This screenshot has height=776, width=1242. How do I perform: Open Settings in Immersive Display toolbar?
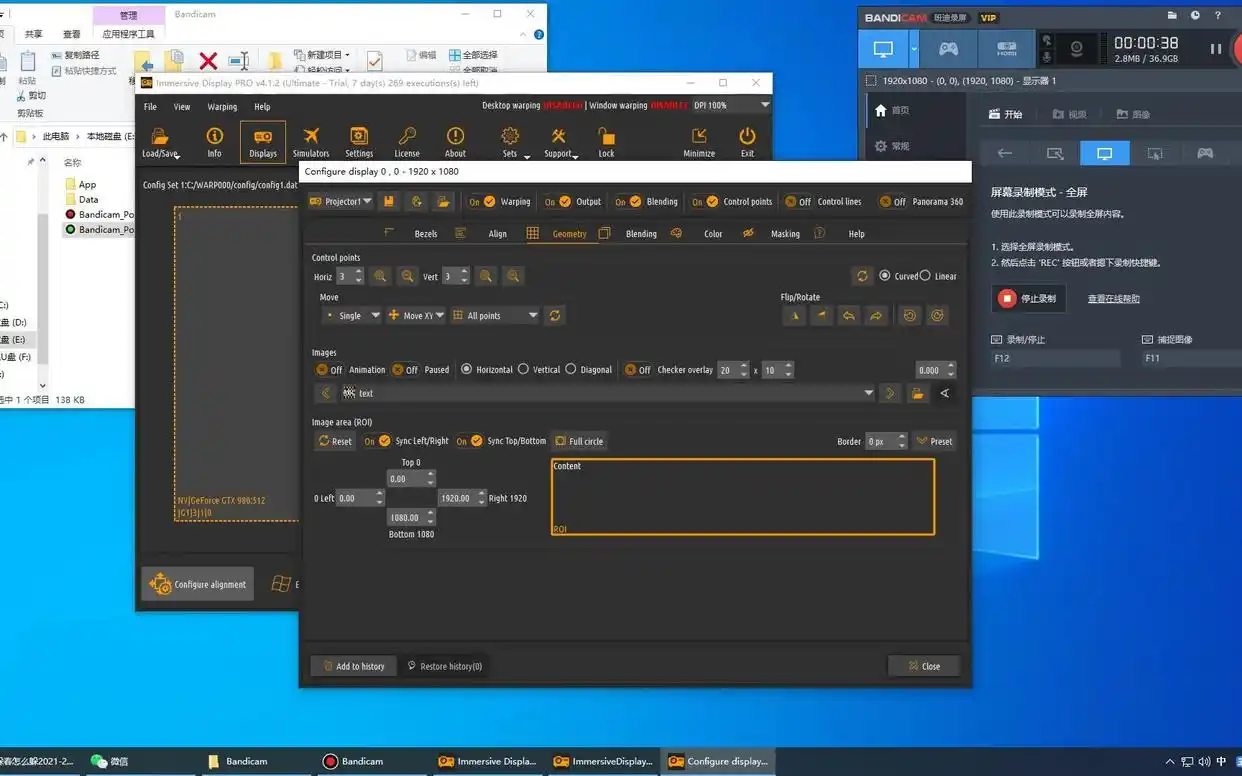(x=359, y=142)
